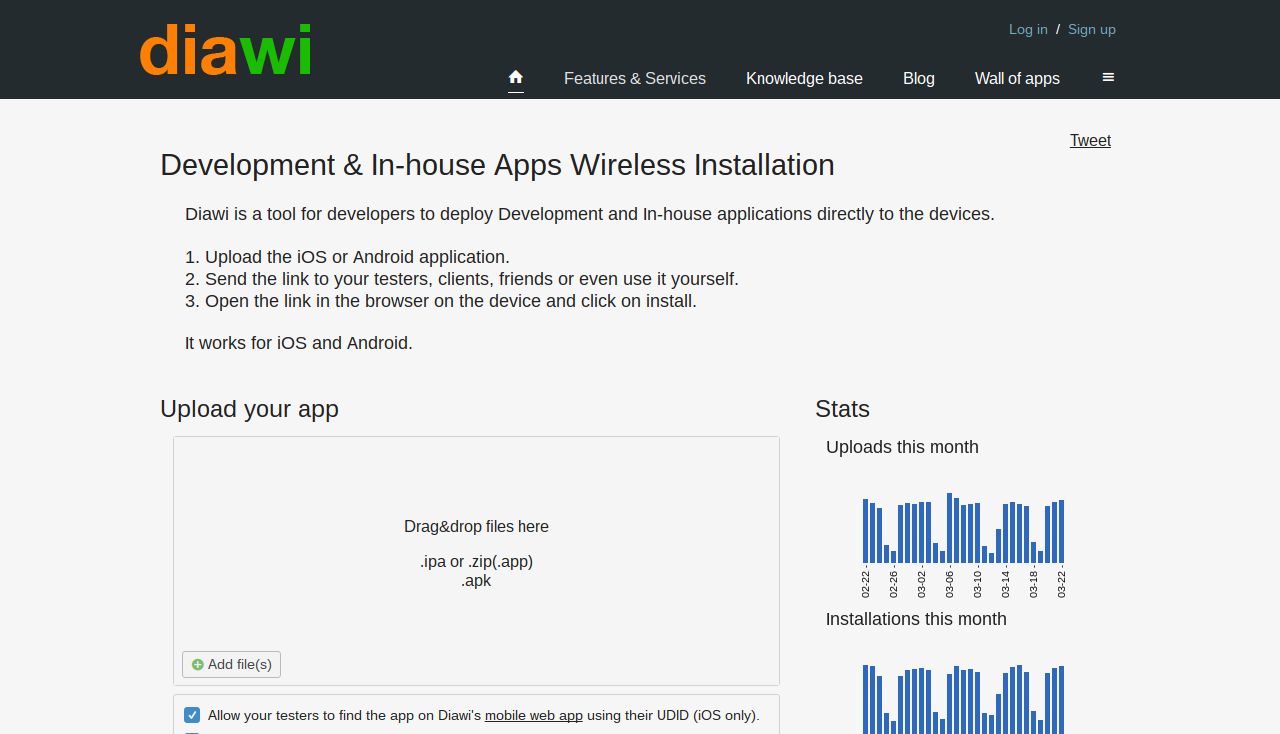Click the Tweet link
This screenshot has width=1280, height=734.
pyautogui.click(x=1090, y=140)
